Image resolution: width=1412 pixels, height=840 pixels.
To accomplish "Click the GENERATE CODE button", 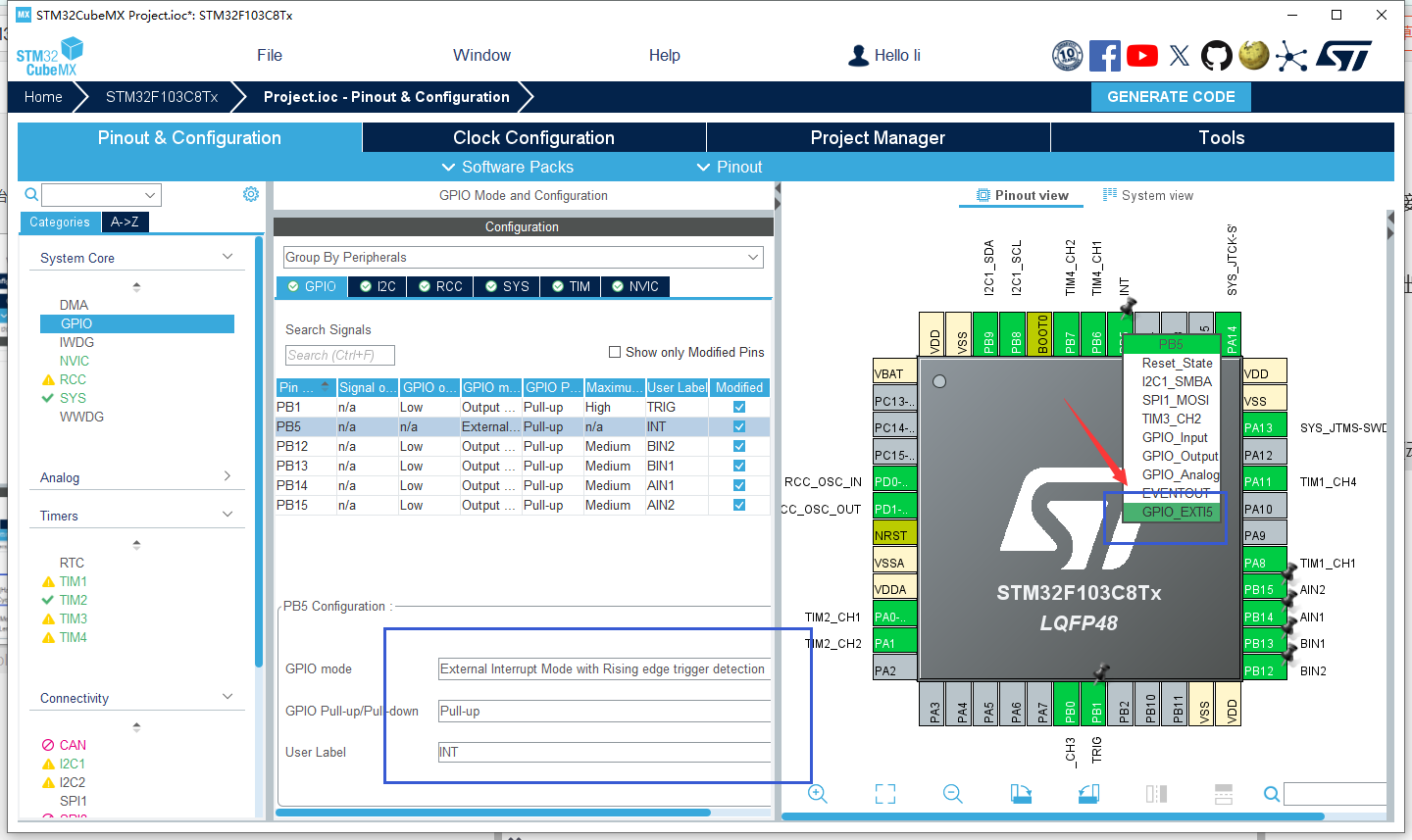I will pos(1171,97).
